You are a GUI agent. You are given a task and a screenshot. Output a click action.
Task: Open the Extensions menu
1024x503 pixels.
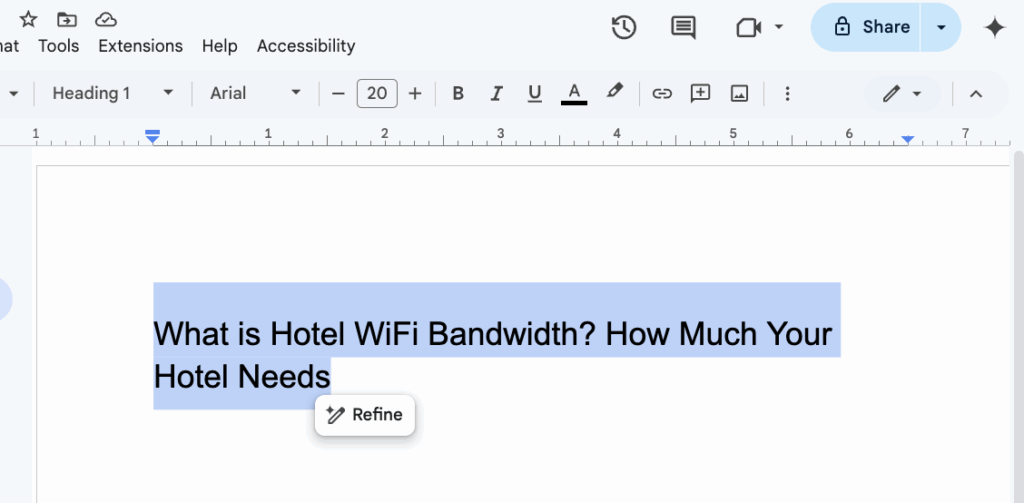140,46
